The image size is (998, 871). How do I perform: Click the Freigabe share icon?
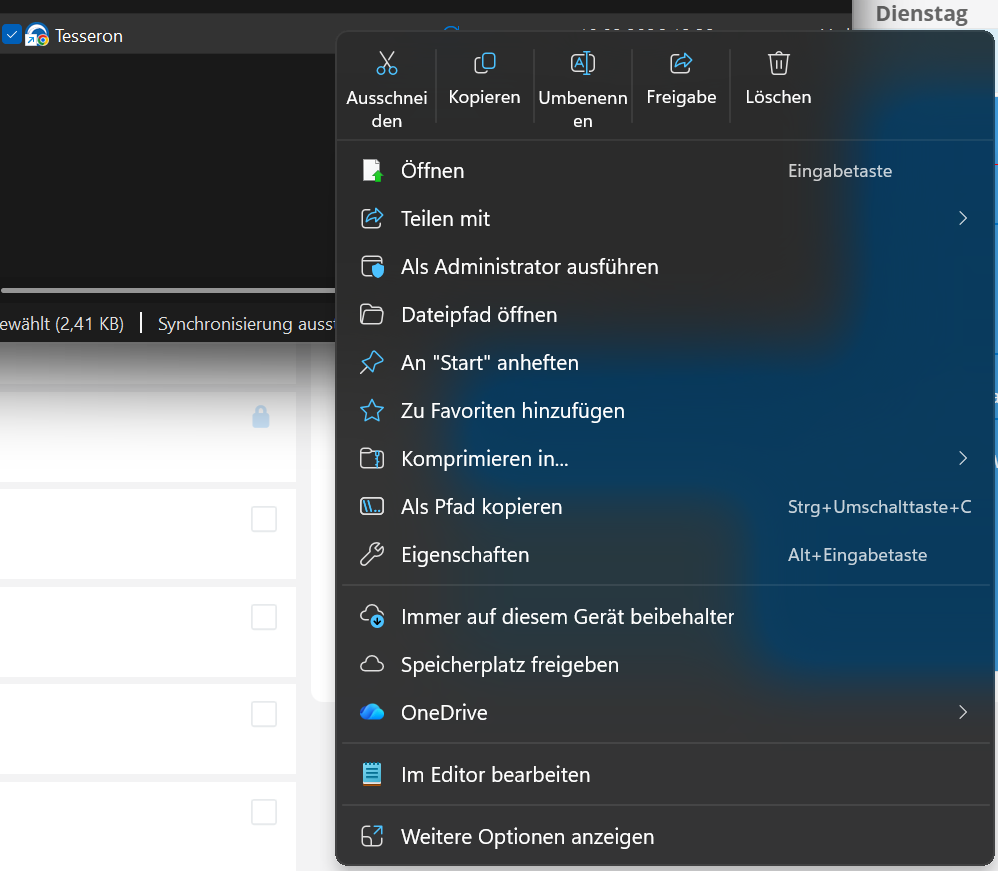[681, 64]
